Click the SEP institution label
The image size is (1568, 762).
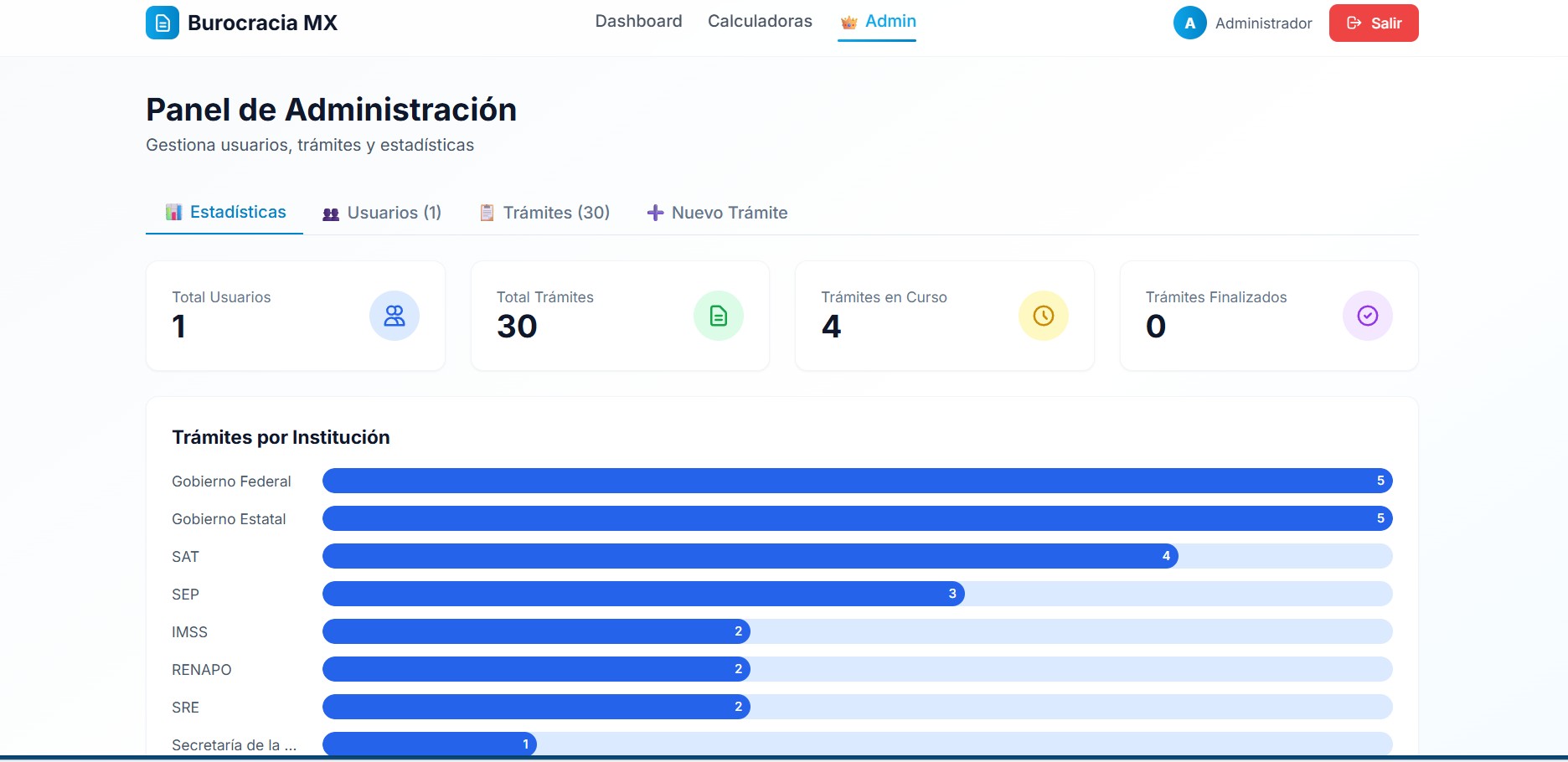click(185, 595)
